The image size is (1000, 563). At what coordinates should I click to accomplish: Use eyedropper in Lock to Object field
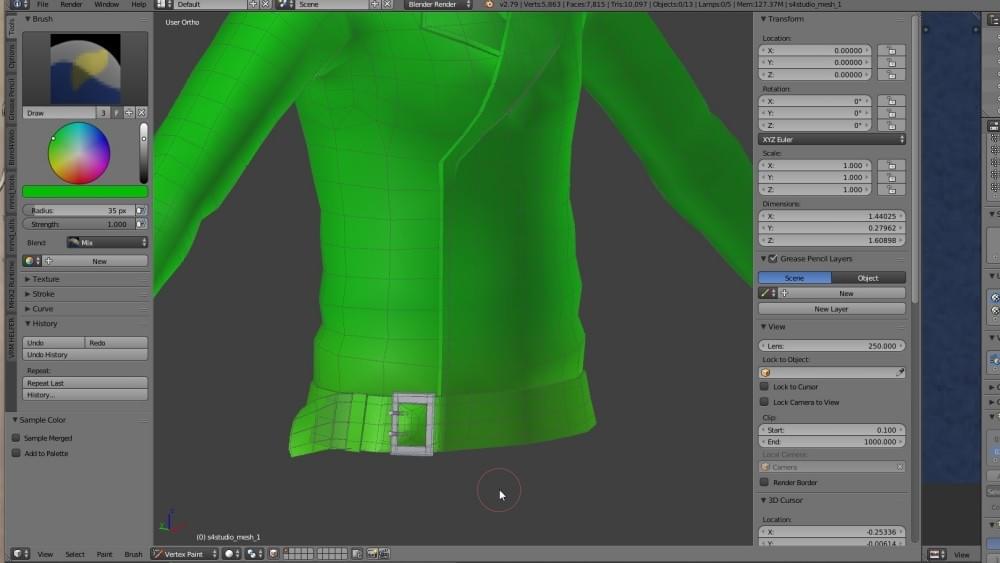900,372
